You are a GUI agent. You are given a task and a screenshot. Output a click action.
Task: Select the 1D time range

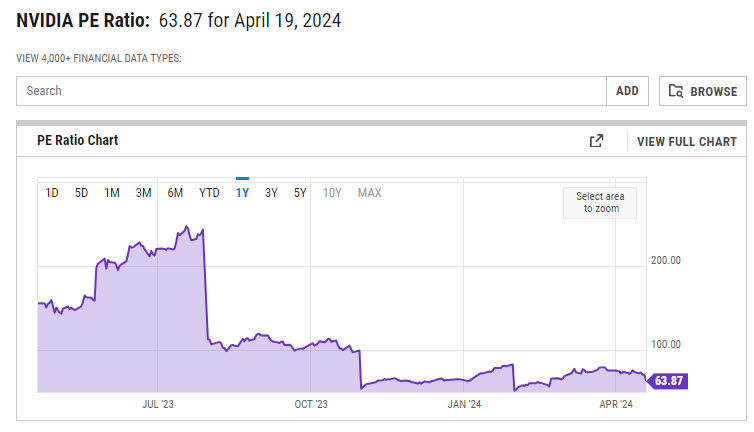click(51, 193)
